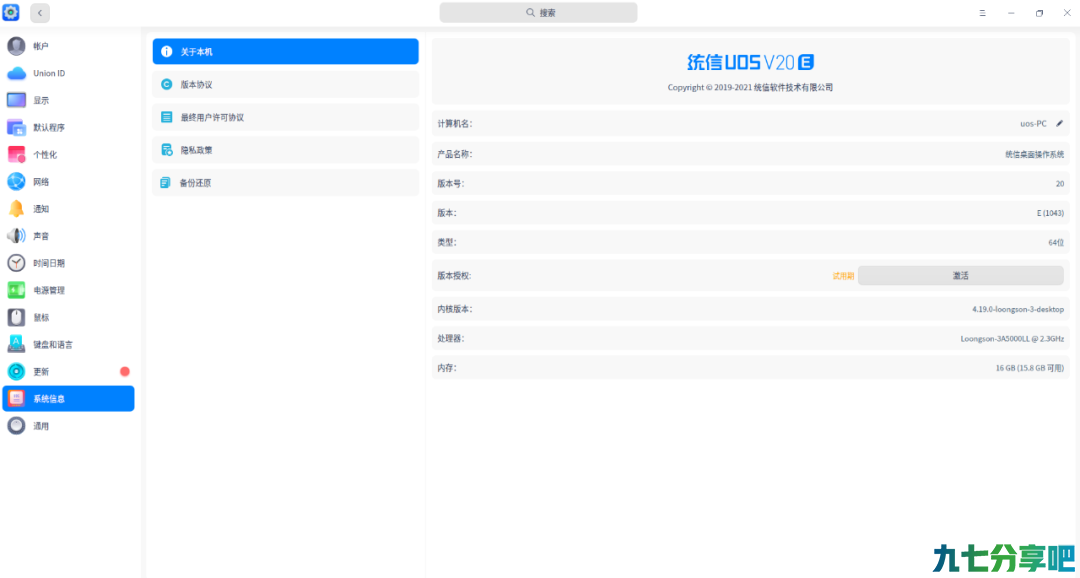Minimize the control center window
This screenshot has height=578, width=1080.
(1011, 12)
